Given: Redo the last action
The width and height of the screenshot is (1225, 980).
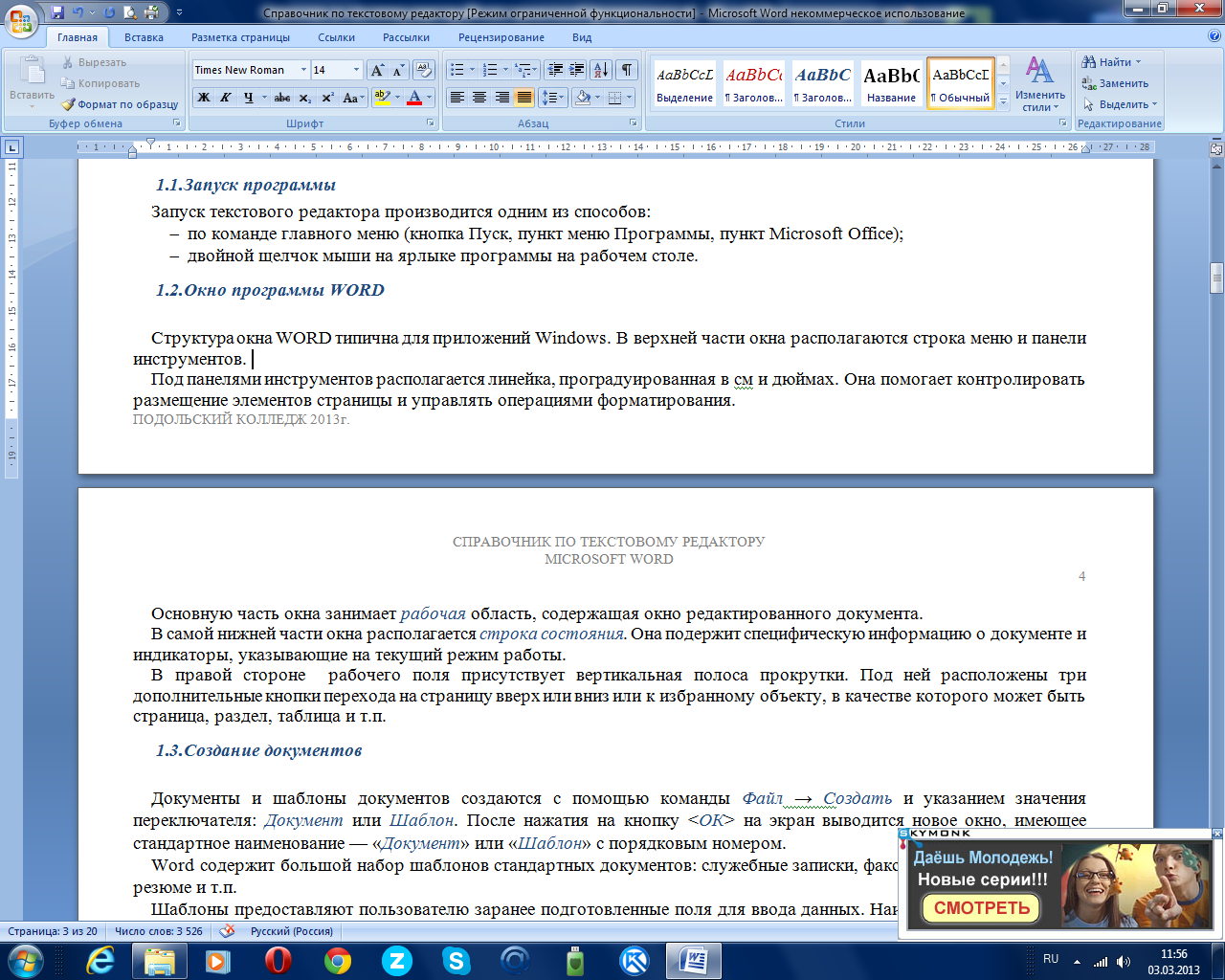Looking at the screenshot, I should pyautogui.click(x=108, y=12).
